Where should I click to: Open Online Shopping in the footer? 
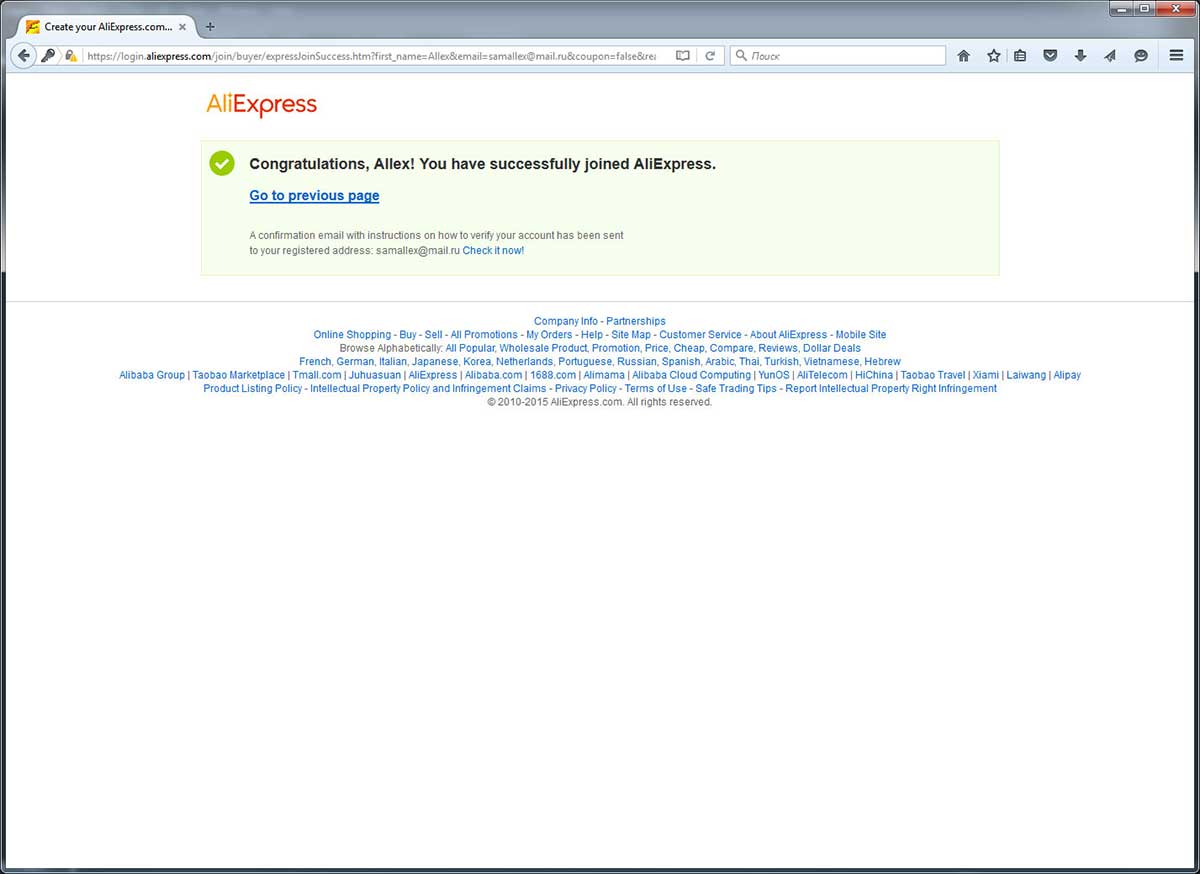click(x=352, y=335)
